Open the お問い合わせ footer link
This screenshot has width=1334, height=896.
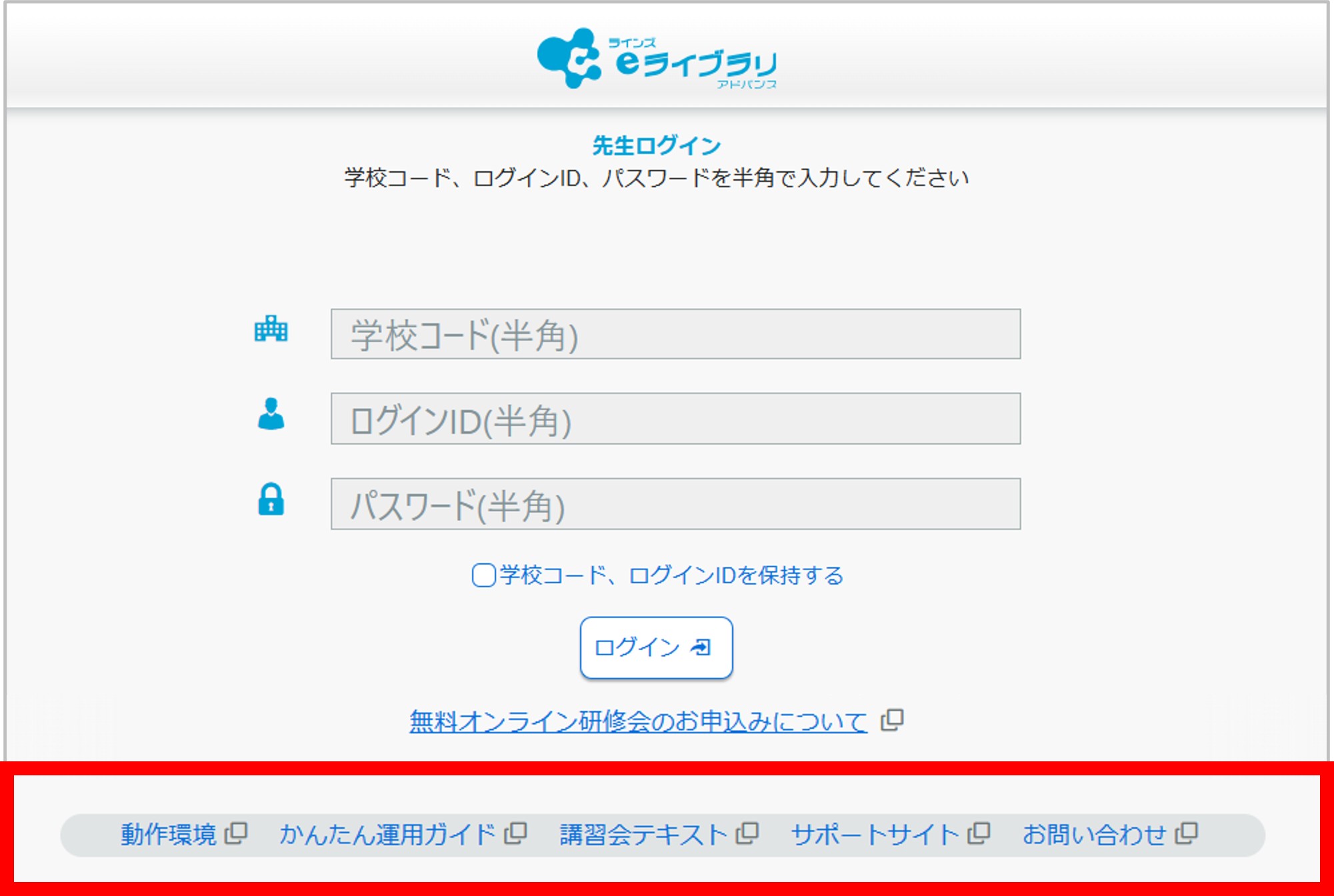coord(1094,835)
